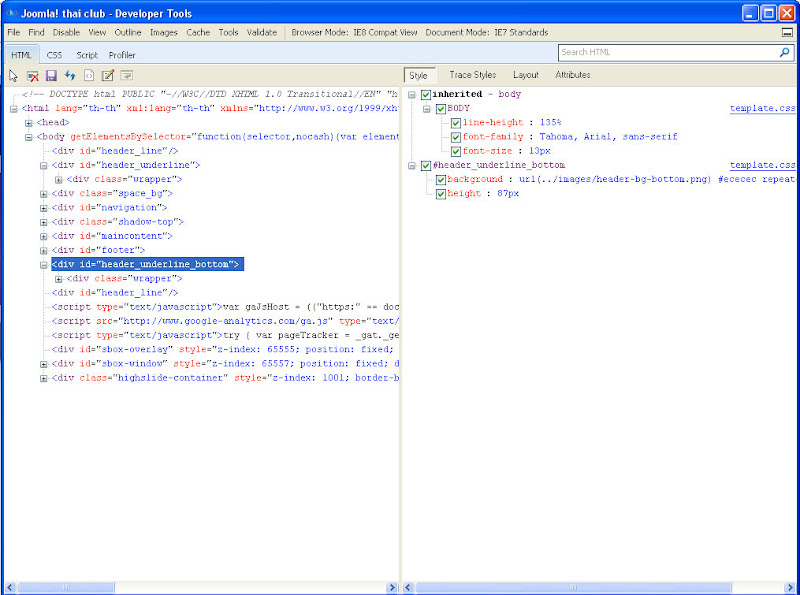Expand the maincontent div

(43, 237)
